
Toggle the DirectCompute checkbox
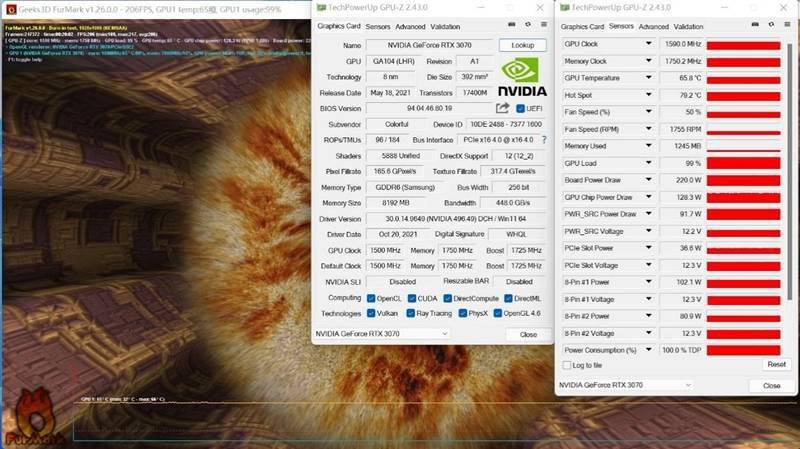coord(447,298)
